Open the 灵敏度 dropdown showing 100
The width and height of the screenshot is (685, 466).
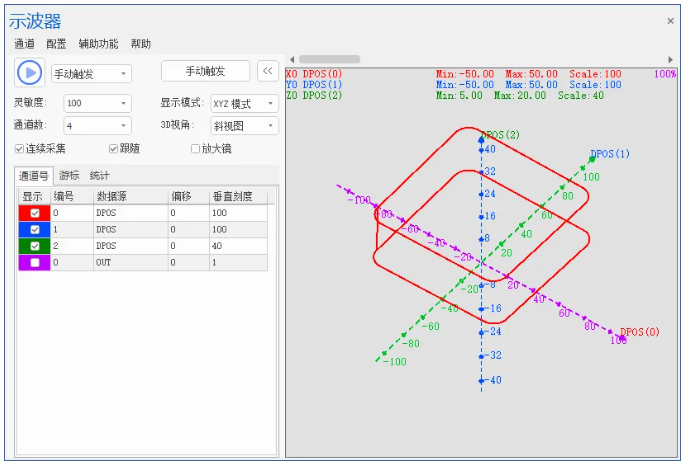pyautogui.click(x=97, y=104)
